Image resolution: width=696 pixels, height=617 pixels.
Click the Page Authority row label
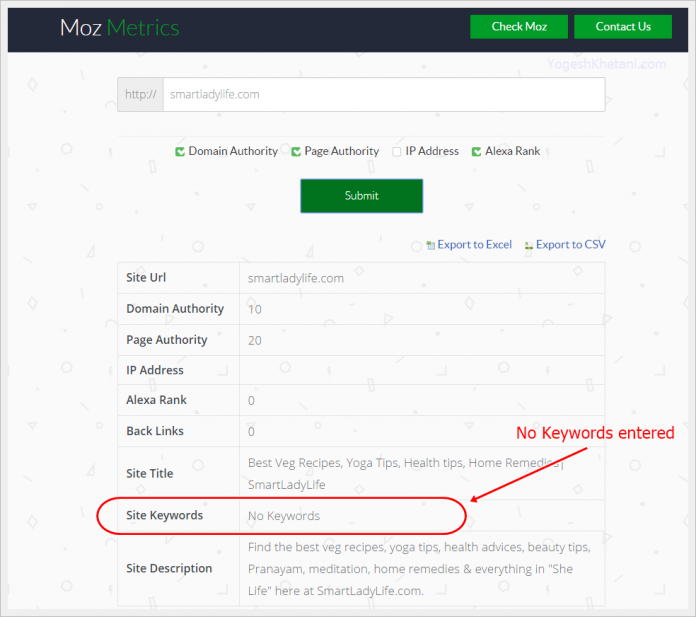click(x=167, y=340)
